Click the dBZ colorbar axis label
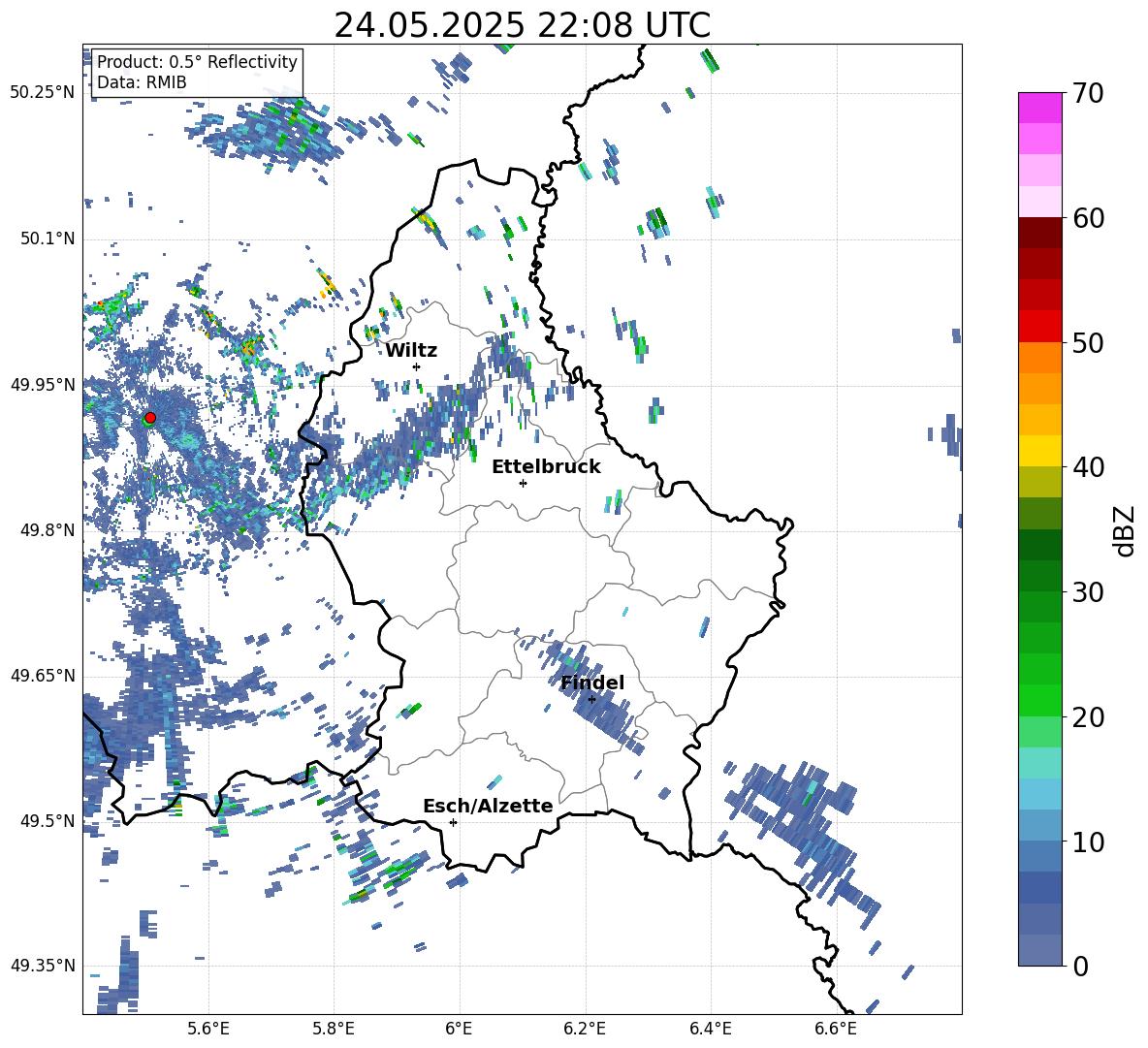Image resolution: width=1148 pixels, height=1048 pixels. coord(1126,530)
